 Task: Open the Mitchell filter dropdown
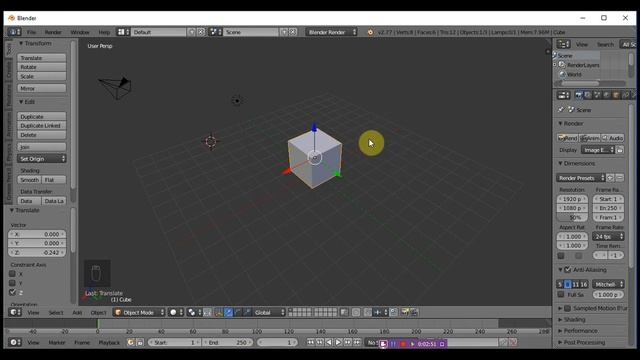click(x=608, y=284)
